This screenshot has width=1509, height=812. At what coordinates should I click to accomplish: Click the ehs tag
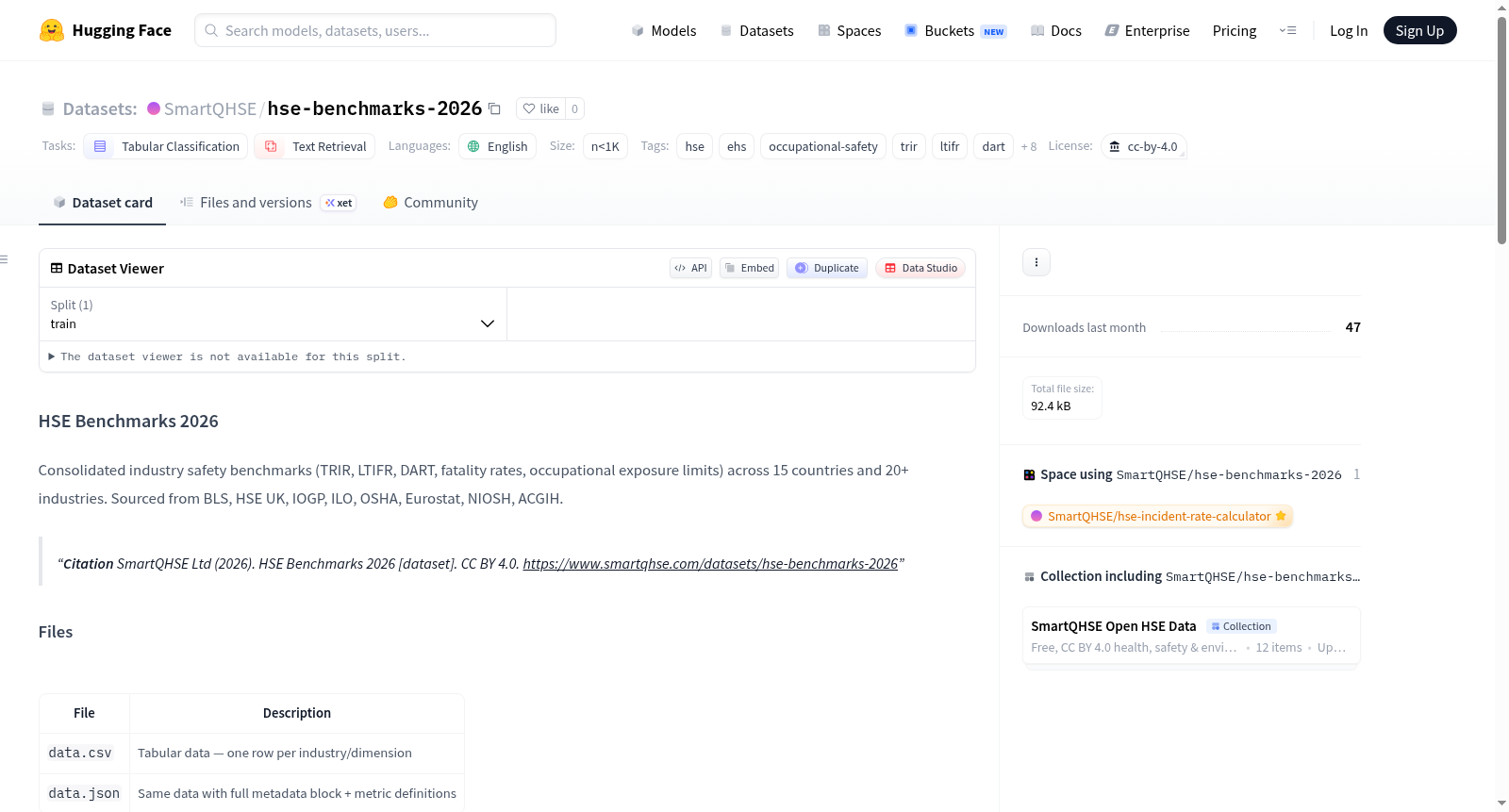point(737,146)
